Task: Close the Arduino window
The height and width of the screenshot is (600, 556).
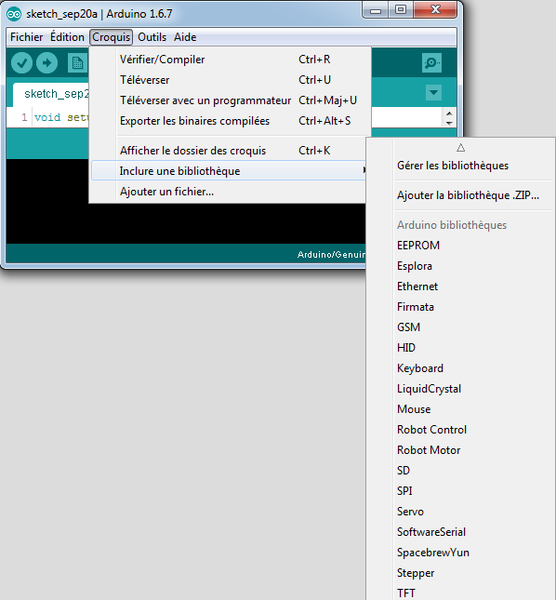Action: (x=435, y=10)
